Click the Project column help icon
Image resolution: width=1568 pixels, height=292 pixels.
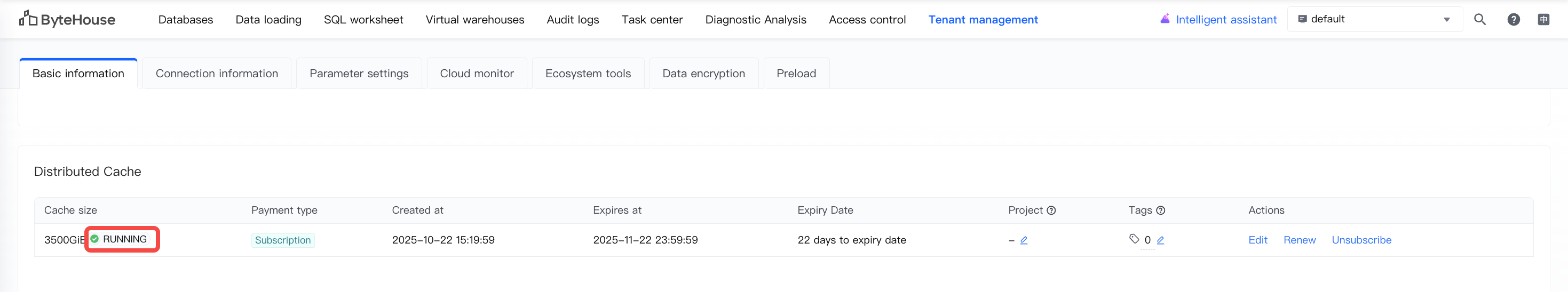click(1051, 210)
